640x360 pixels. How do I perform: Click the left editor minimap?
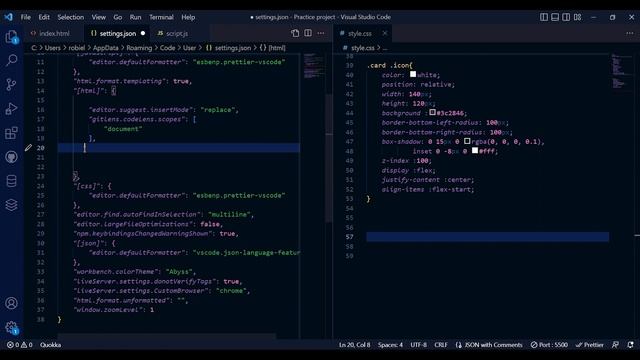pyautogui.click(x=313, y=66)
